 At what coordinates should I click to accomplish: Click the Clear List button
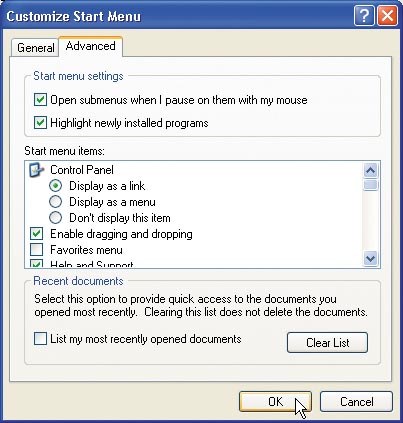point(327,343)
